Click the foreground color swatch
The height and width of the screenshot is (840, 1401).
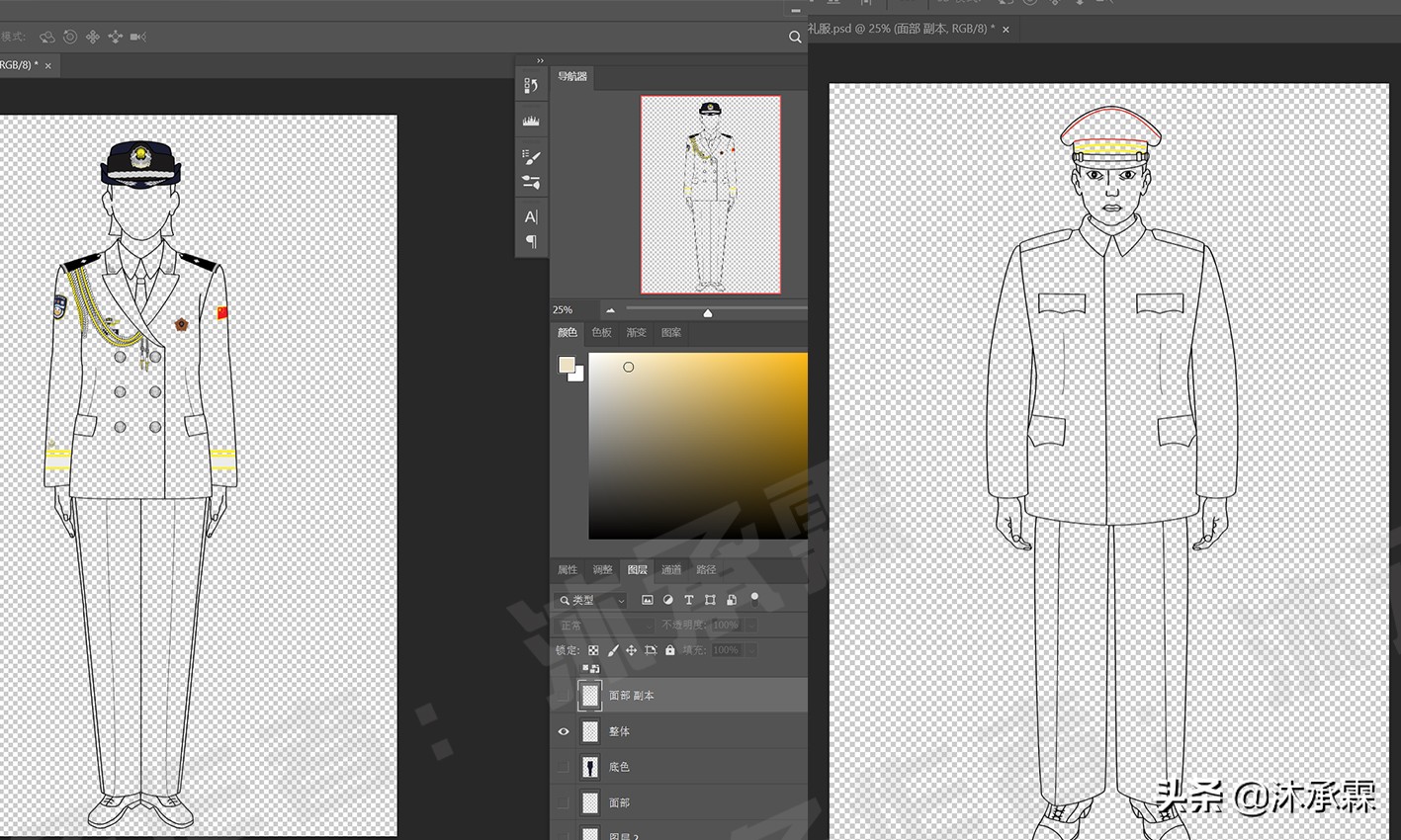point(567,366)
